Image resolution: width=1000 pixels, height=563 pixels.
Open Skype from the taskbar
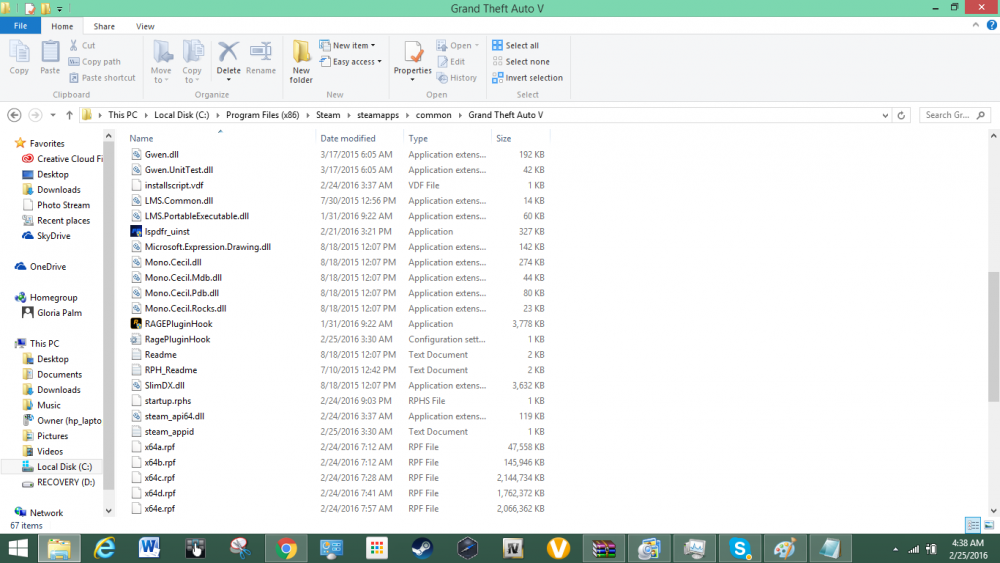click(x=740, y=548)
